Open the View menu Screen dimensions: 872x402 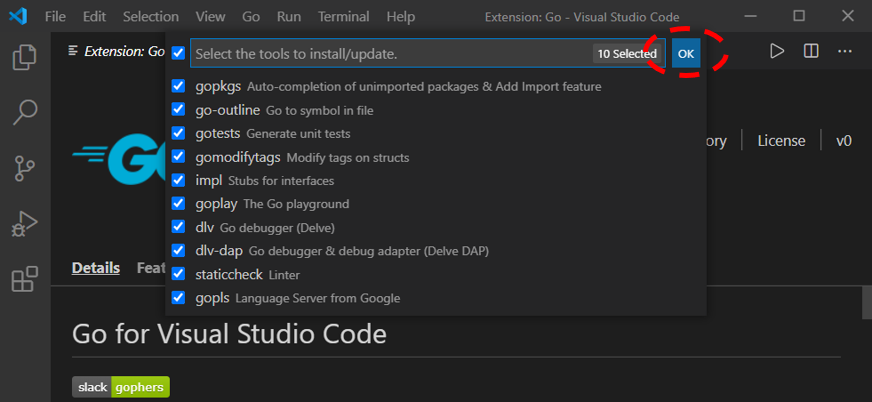[210, 17]
